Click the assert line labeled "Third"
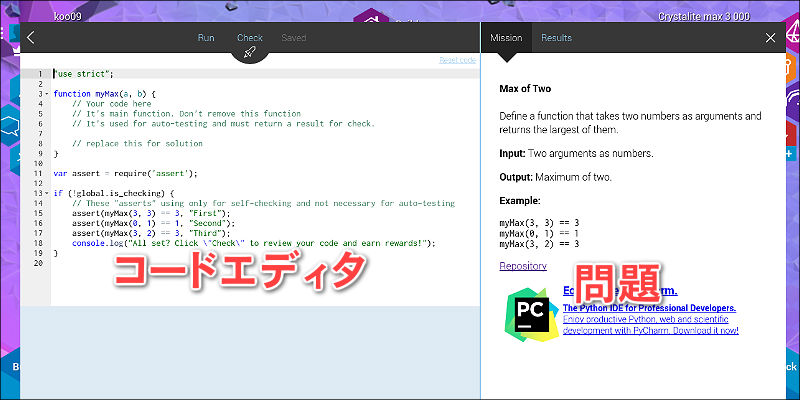800x400 pixels. [152, 233]
